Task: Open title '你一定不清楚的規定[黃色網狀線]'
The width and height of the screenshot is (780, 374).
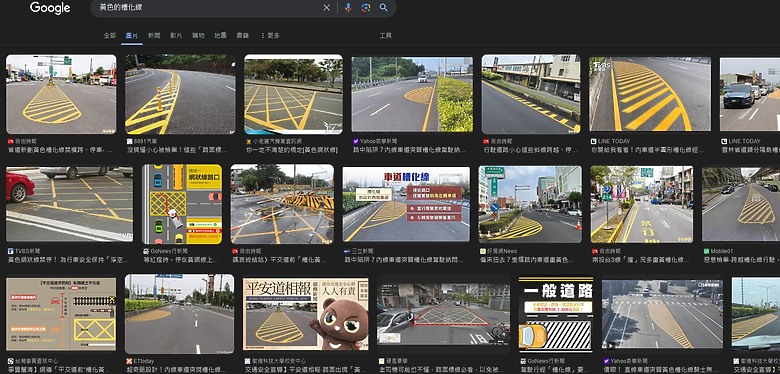Action: (292, 150)
